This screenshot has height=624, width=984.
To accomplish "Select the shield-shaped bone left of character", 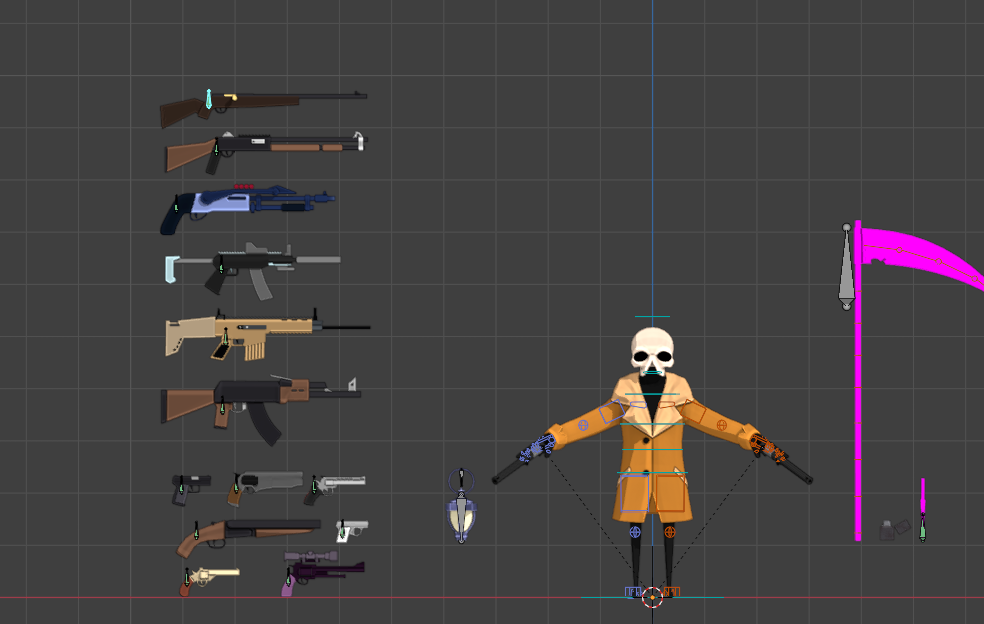I will click(x=460, y=517).
